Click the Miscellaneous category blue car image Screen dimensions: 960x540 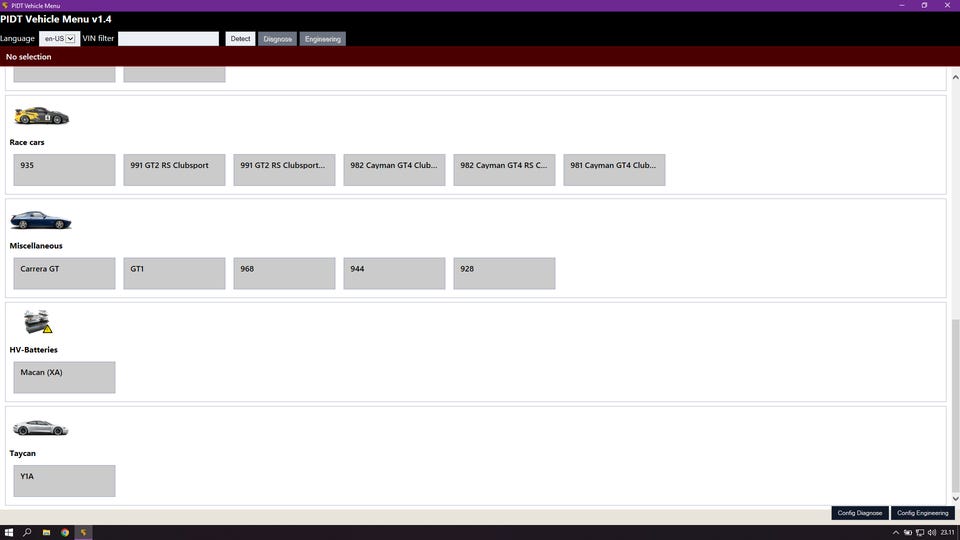click(x=41, y=220)
